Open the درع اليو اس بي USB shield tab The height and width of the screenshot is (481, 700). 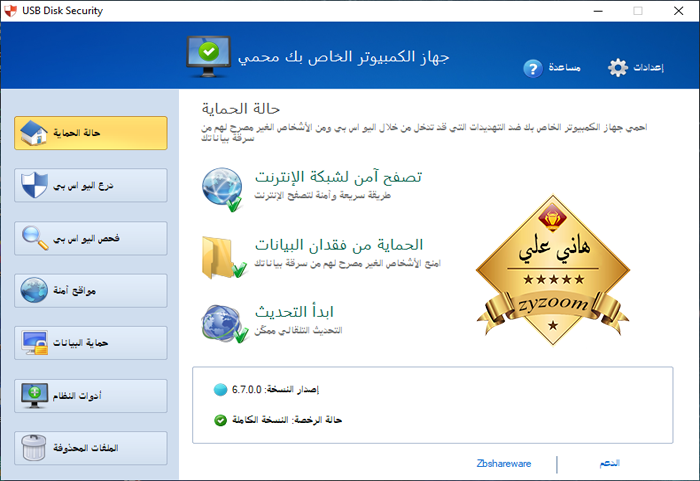click(91, 185)
